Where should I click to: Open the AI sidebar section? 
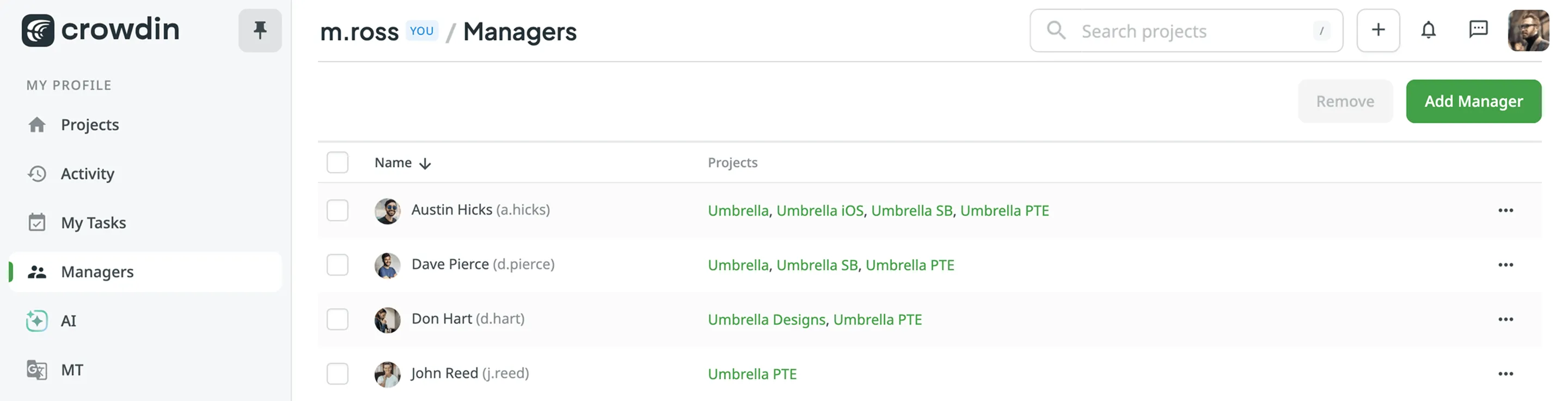coord(68,321)
